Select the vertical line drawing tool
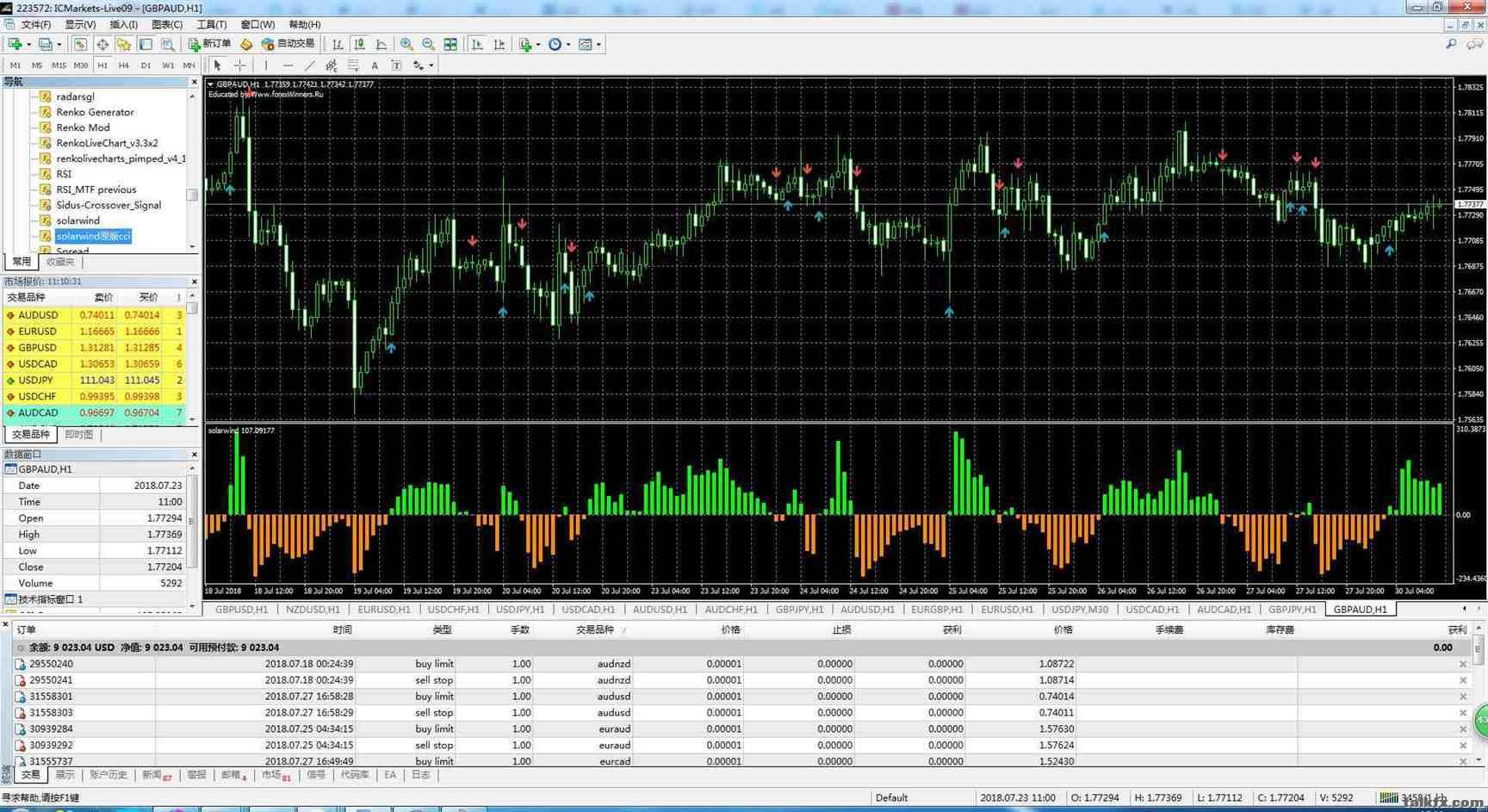 [266, 65]
